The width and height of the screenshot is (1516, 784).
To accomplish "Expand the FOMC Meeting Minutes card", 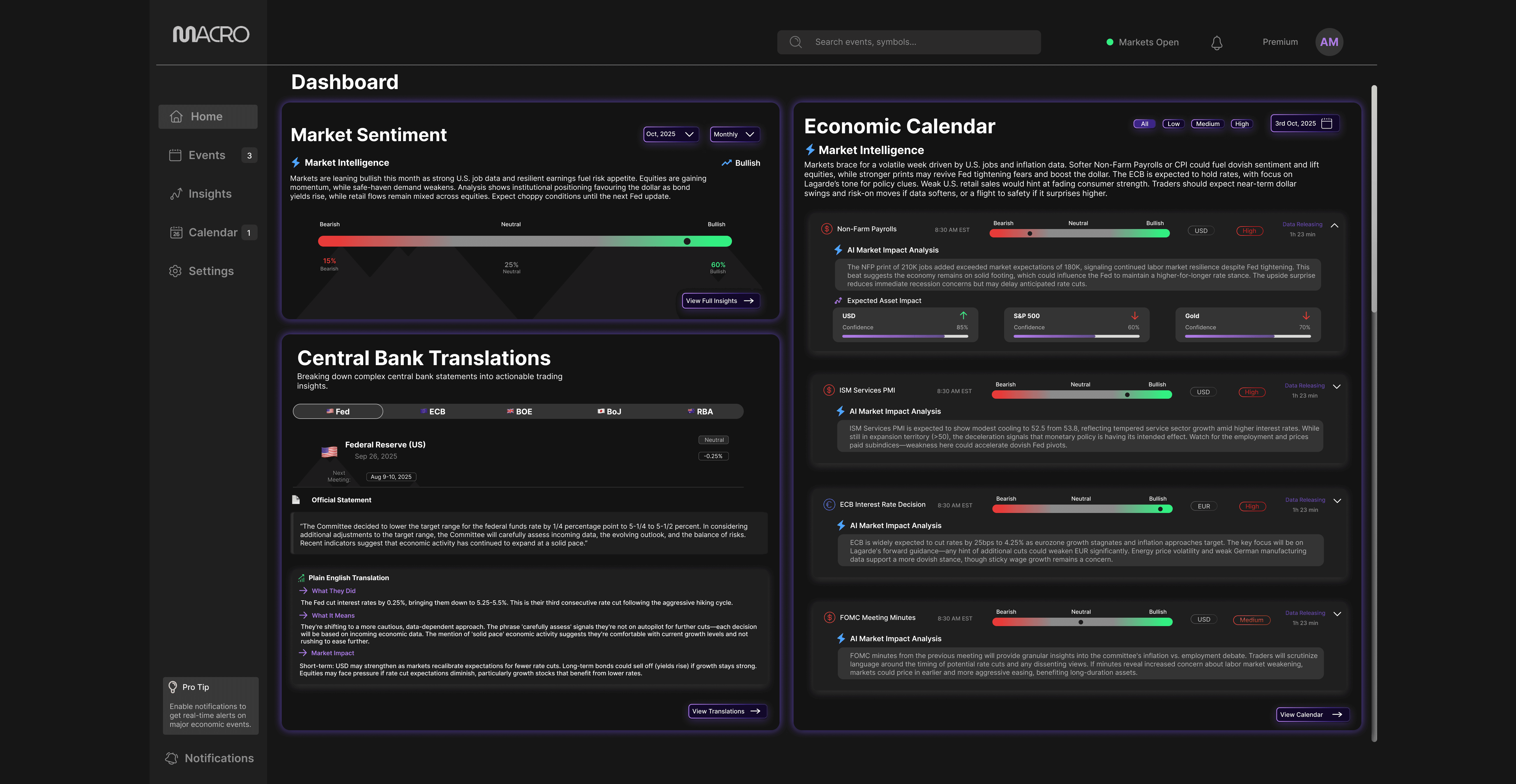I will tap(1337, 614).
